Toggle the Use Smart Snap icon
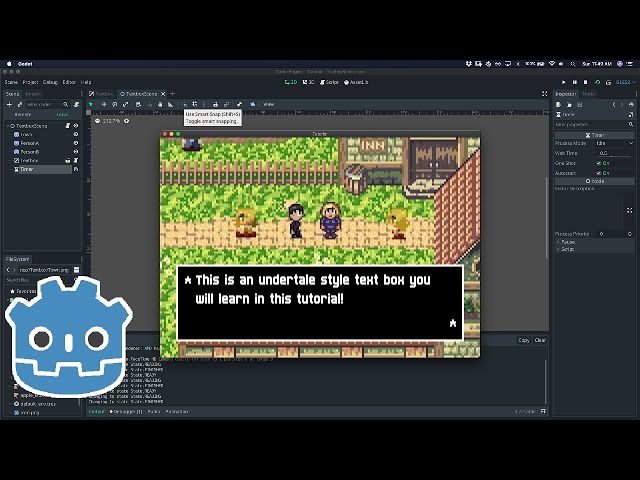This screenshot has width=640, height=480. (184, 104)
